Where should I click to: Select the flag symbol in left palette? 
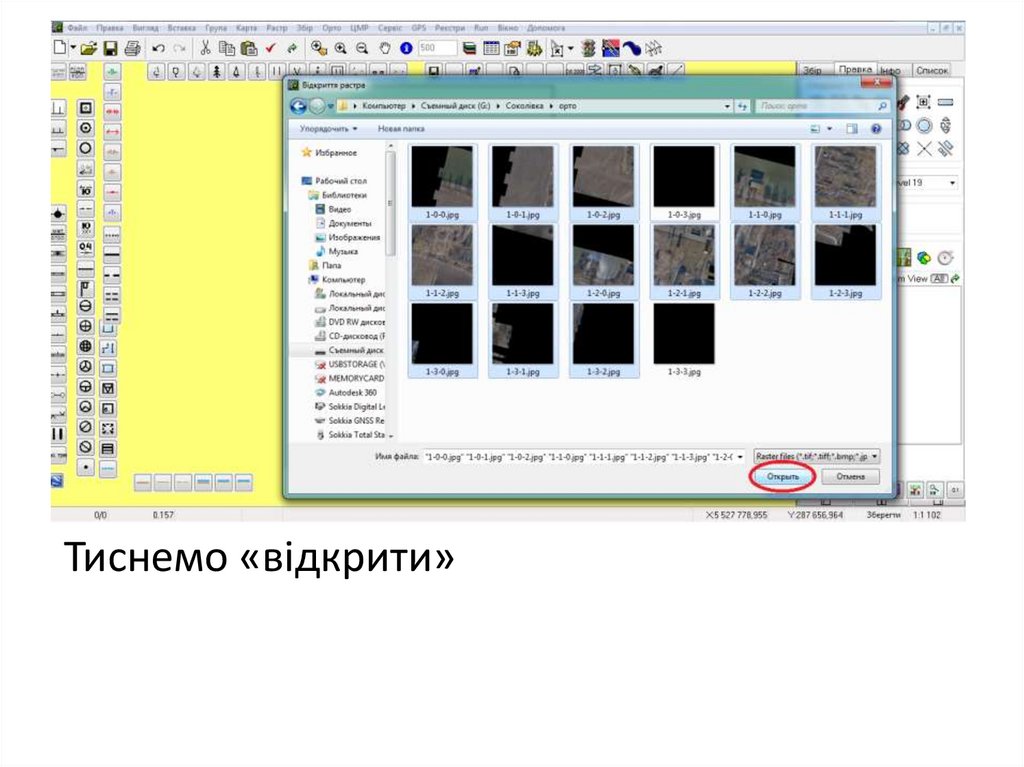pyautogui.click(x=86, y=288)
